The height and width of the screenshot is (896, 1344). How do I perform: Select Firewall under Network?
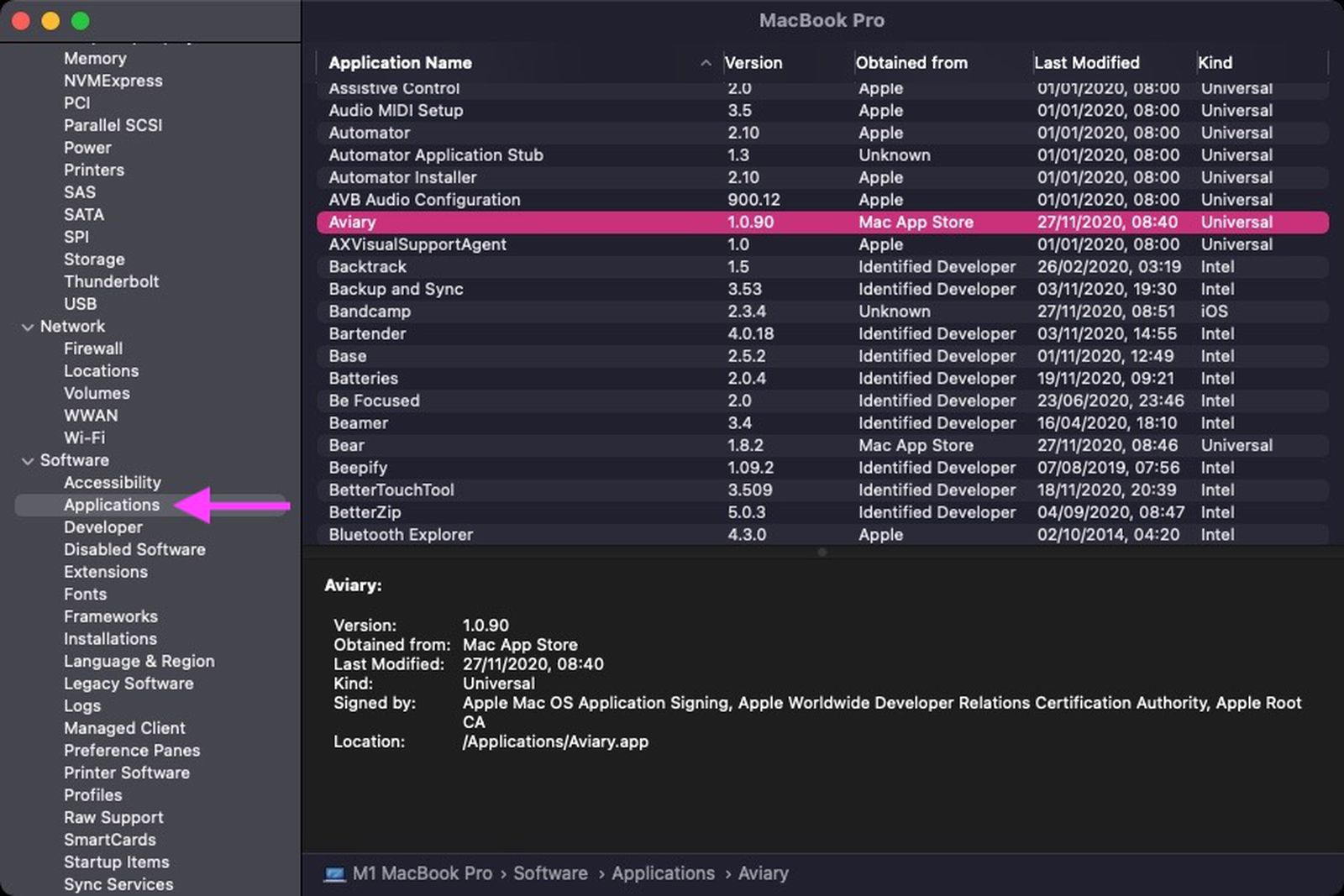(93, 348)
